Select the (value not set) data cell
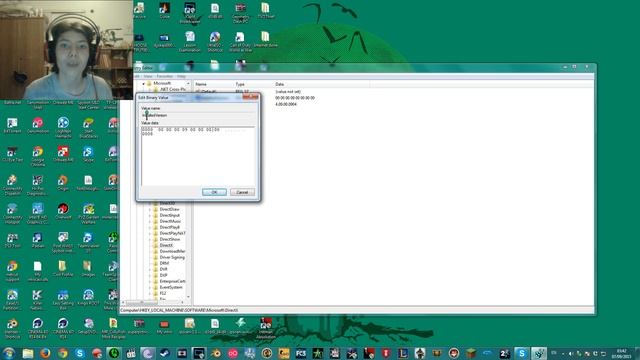The width and height of the screenshot is (640, 360). pyautogui.click(x=288, y=92)
